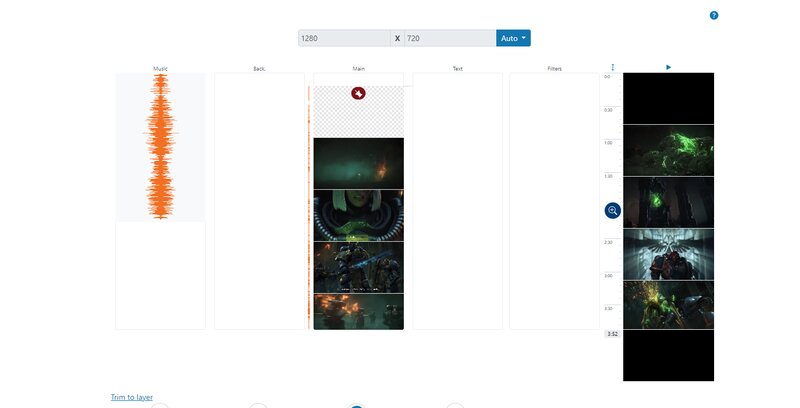This screenshot has height=408, width=800.
Task: Click the 3:52 end time marker
Action: tap(612, 334)
